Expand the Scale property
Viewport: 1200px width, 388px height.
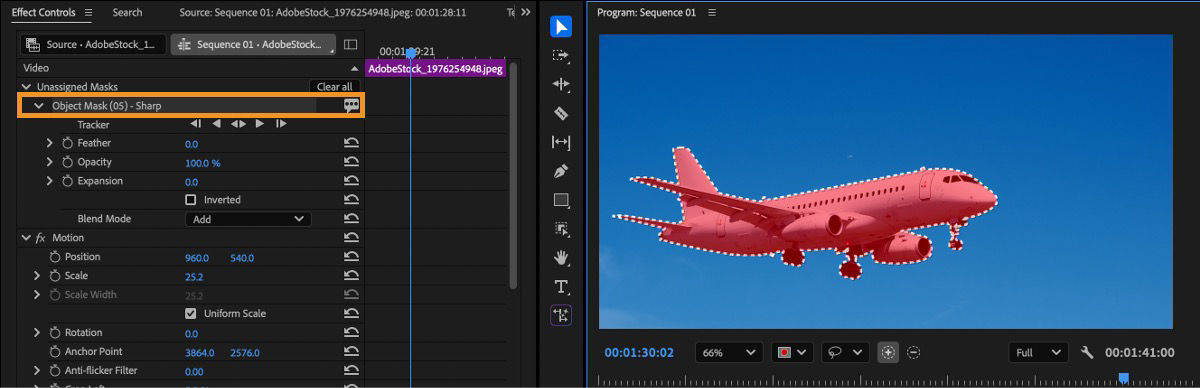tap(38, 276)
